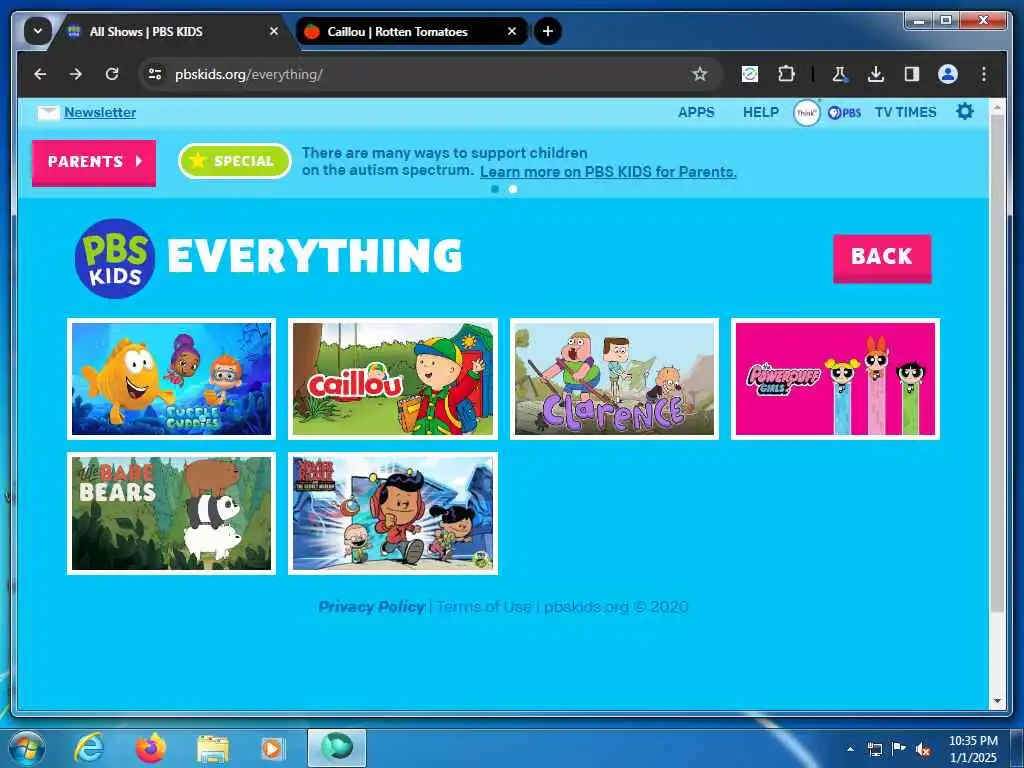Screen dimensions: 1024x768
Task: Show hidden system tray icons arrow
Action: click(850, 749)
